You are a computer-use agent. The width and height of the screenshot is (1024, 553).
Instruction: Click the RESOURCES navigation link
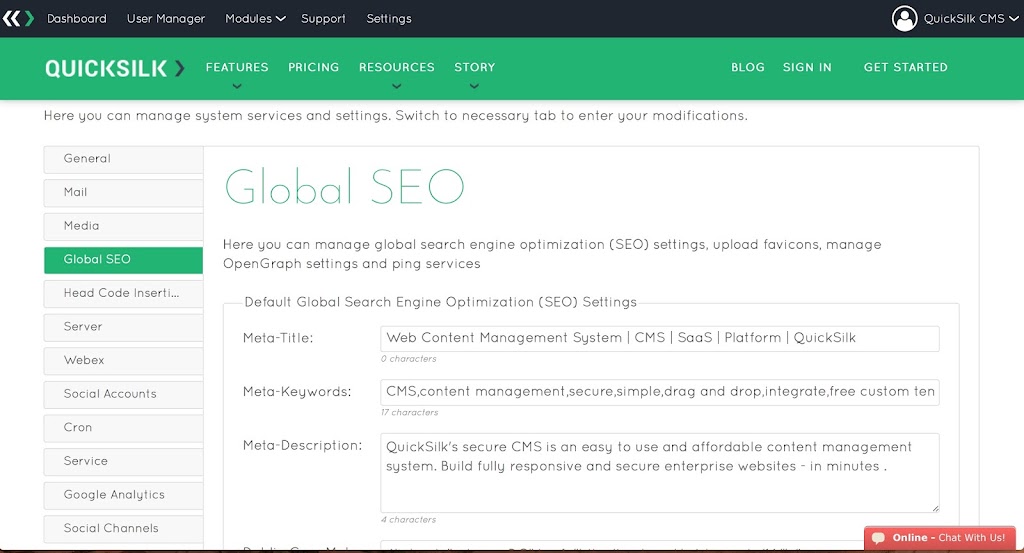tap(396, 67)
